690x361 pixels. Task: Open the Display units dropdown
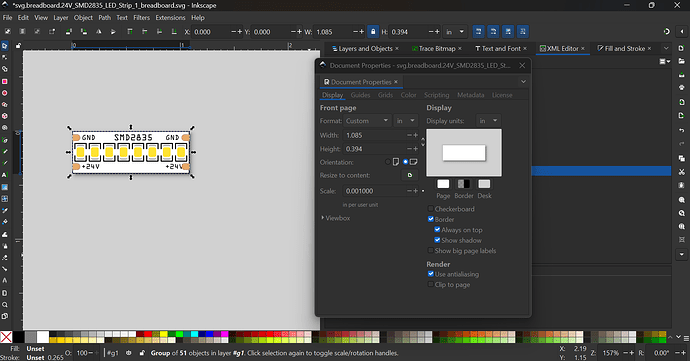[488, 121]
